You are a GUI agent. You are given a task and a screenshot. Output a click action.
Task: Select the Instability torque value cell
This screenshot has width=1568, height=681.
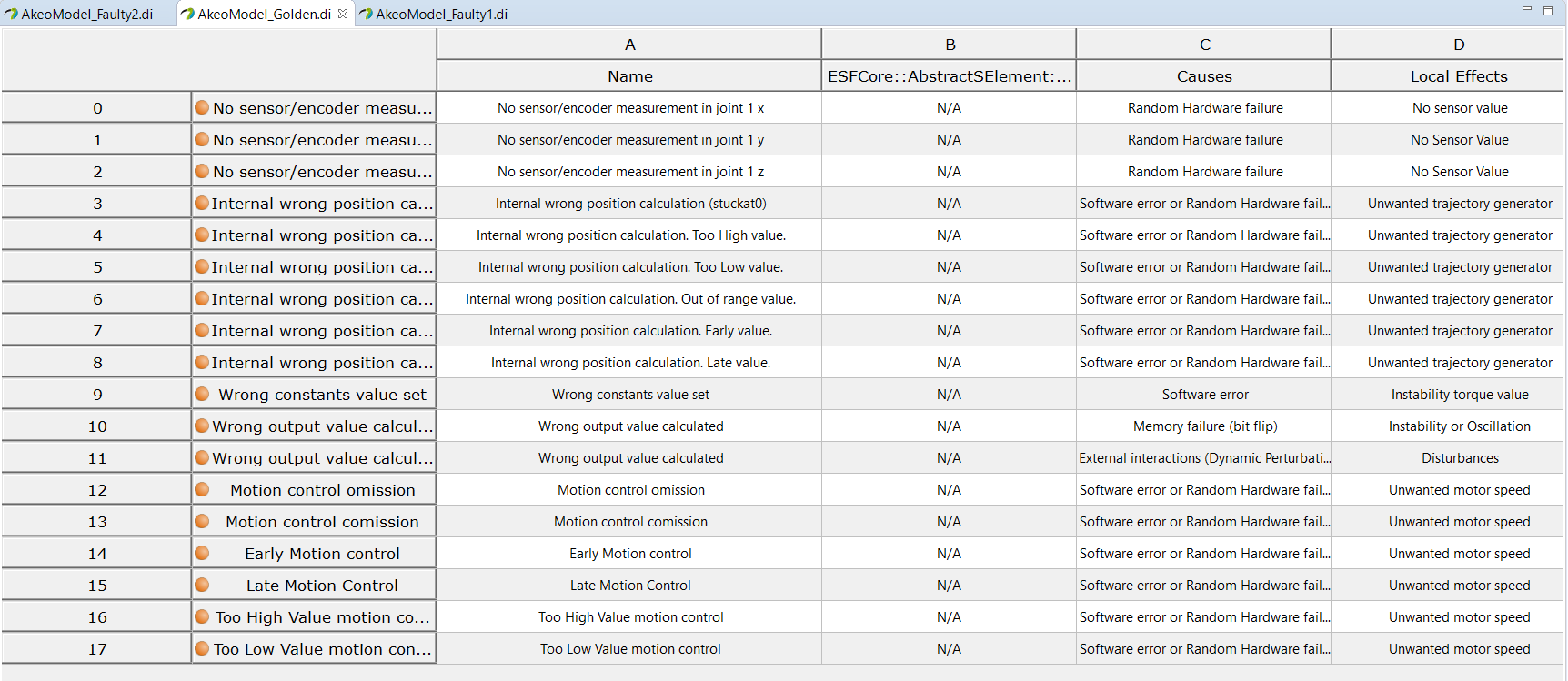pyautogui.click(x=1459, y=395)
